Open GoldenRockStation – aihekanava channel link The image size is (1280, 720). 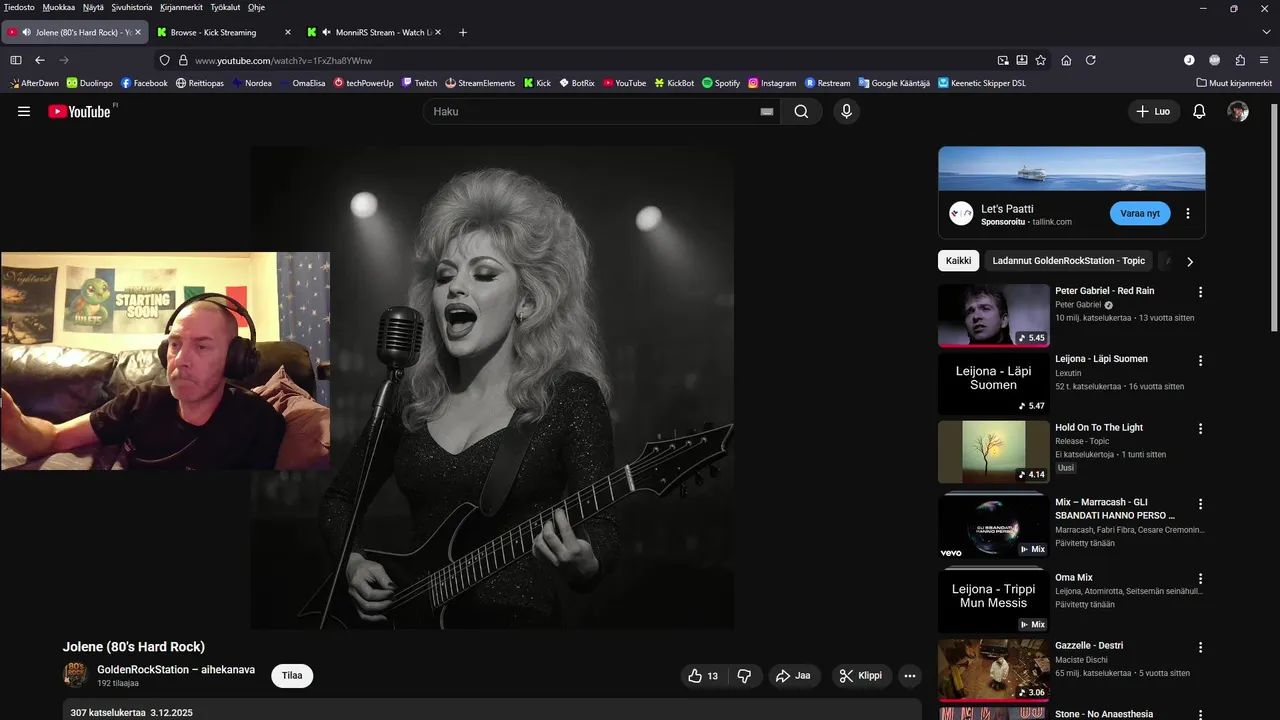pyautogui.click(x=176, y=670)
